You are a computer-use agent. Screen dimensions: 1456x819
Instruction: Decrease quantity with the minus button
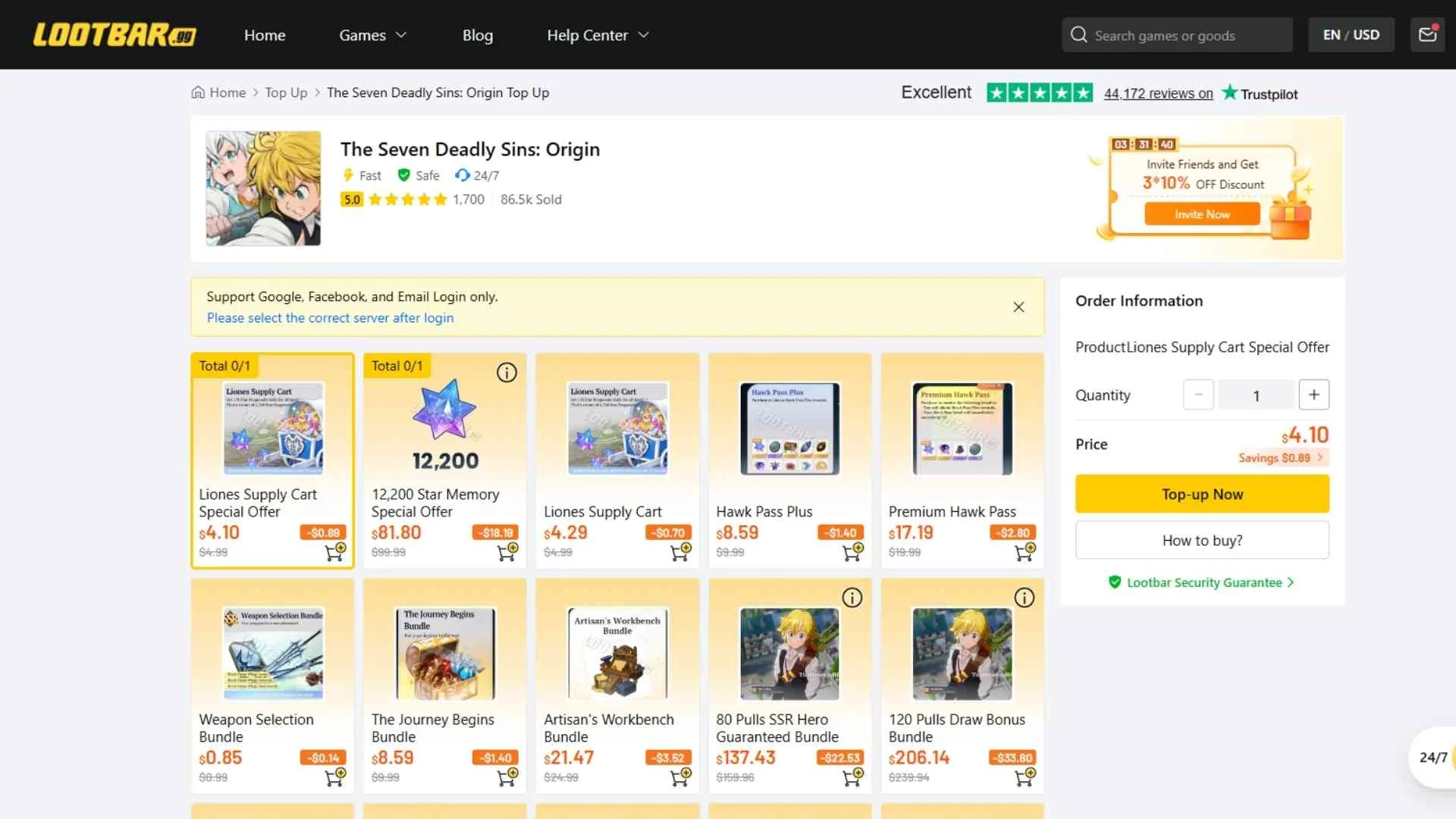pyautogui.click(x=1198, y=395)
